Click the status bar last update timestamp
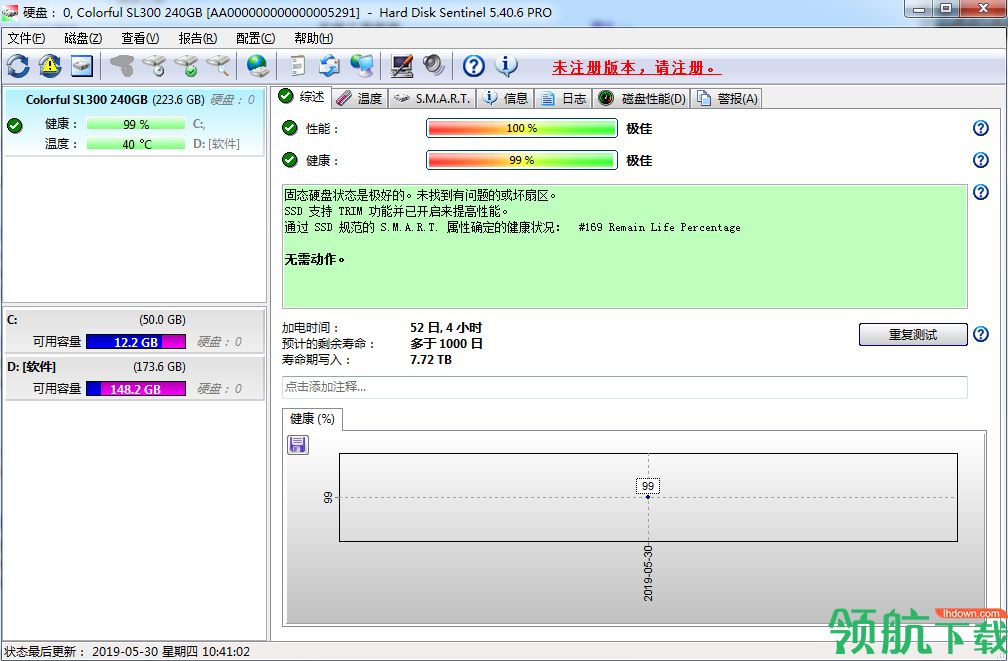1008x661 pixels. tap(171, 651)
